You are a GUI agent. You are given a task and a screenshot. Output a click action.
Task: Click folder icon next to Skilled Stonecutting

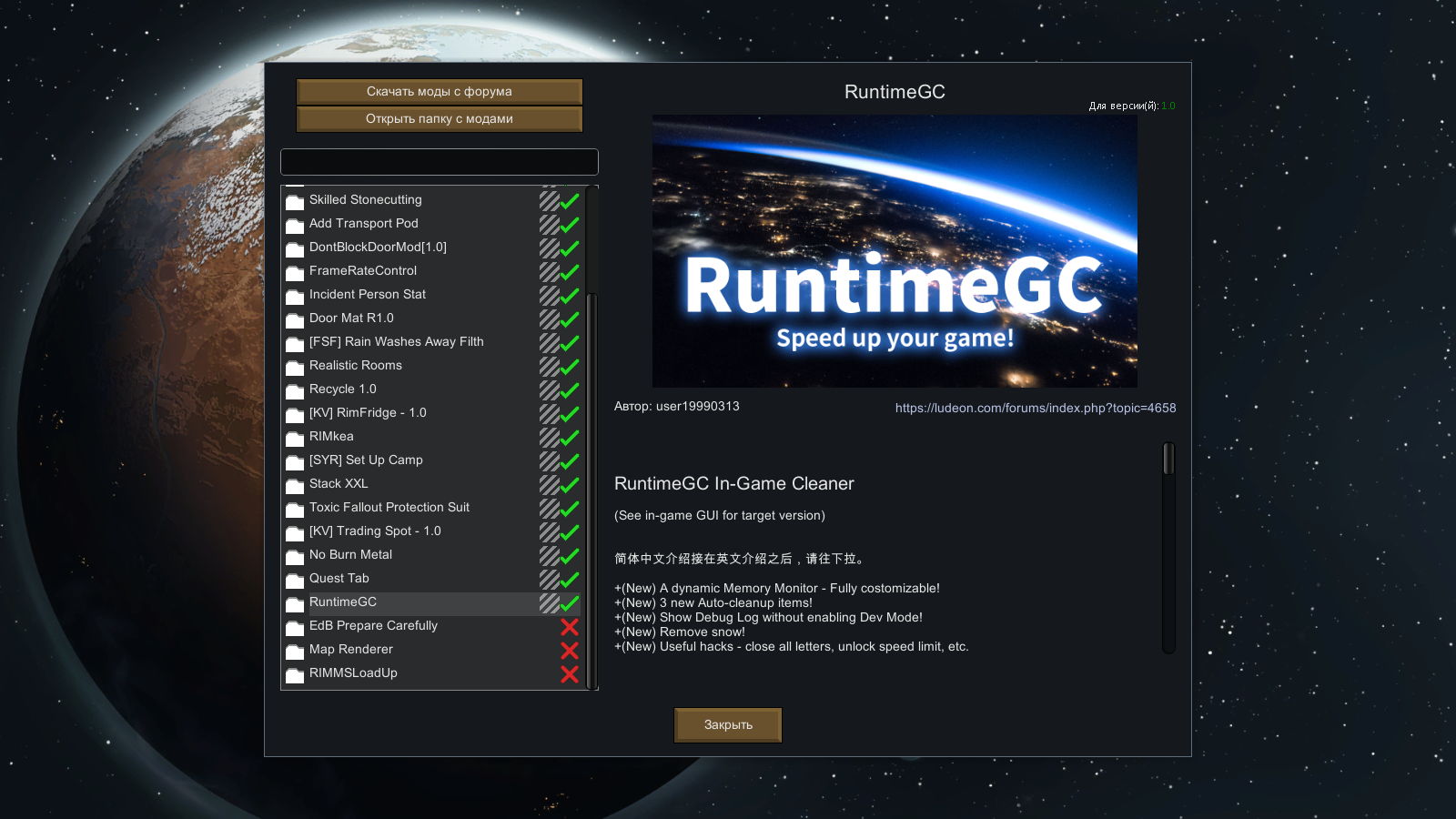coord(295,201)
